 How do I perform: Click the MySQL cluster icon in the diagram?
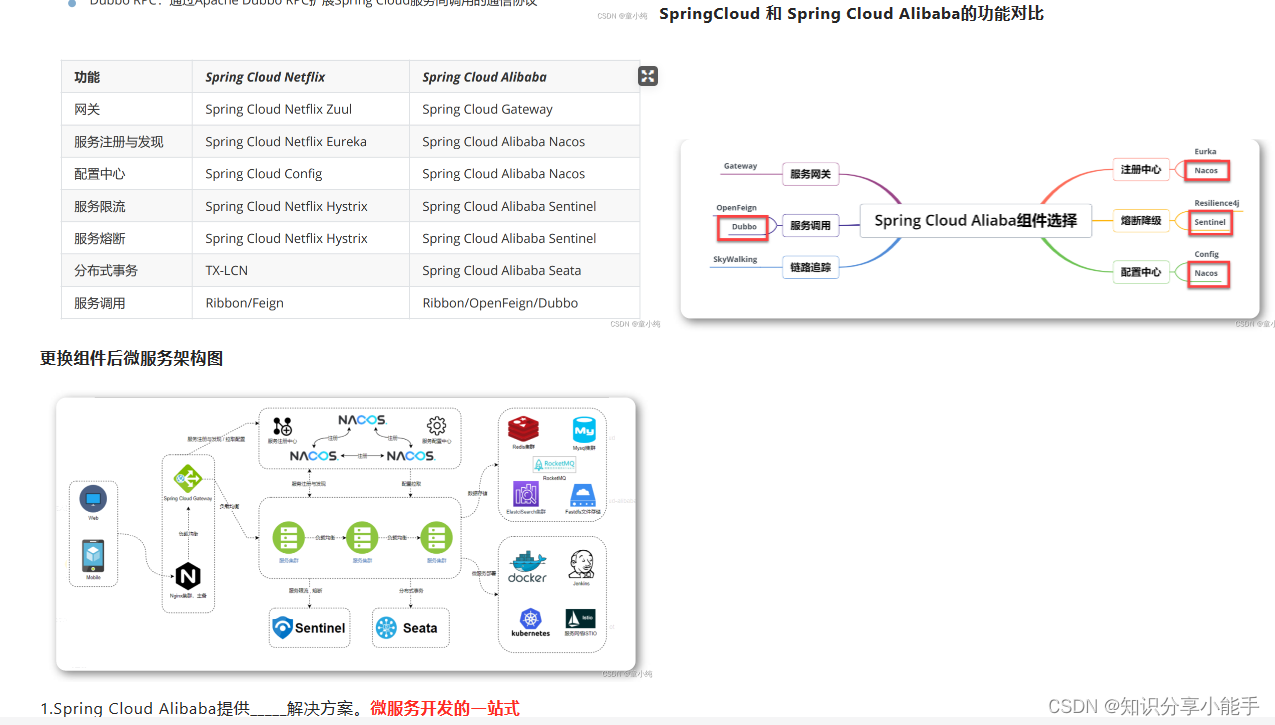[x=585, y=430]
